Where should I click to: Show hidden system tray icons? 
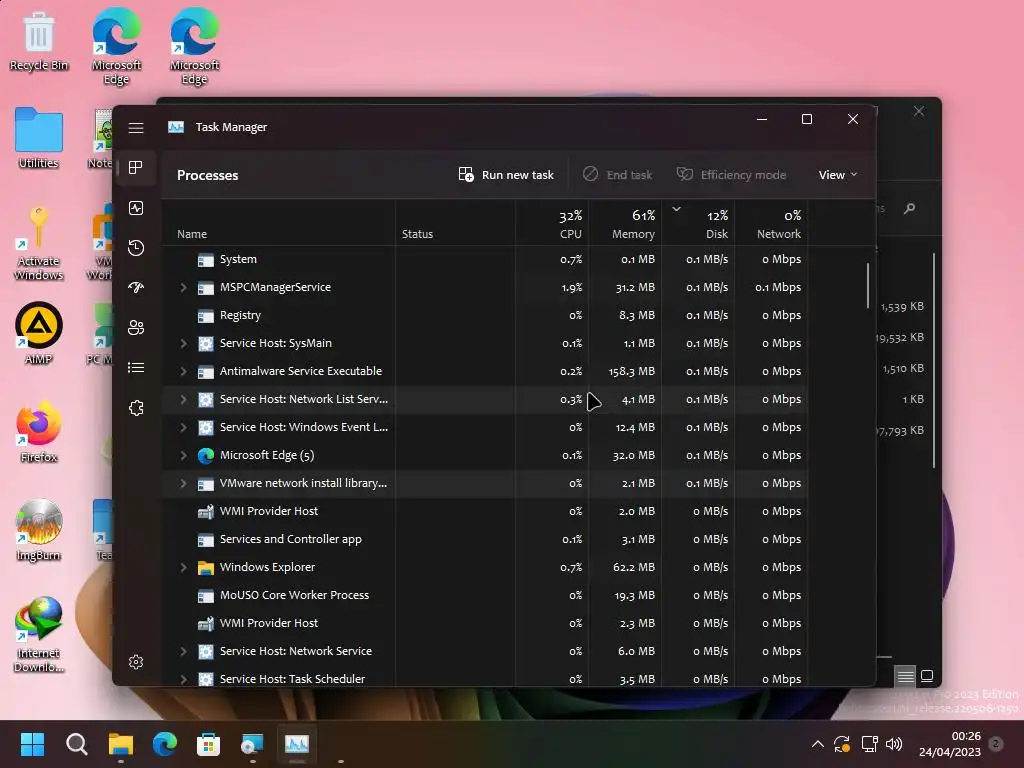click(817, 744)
